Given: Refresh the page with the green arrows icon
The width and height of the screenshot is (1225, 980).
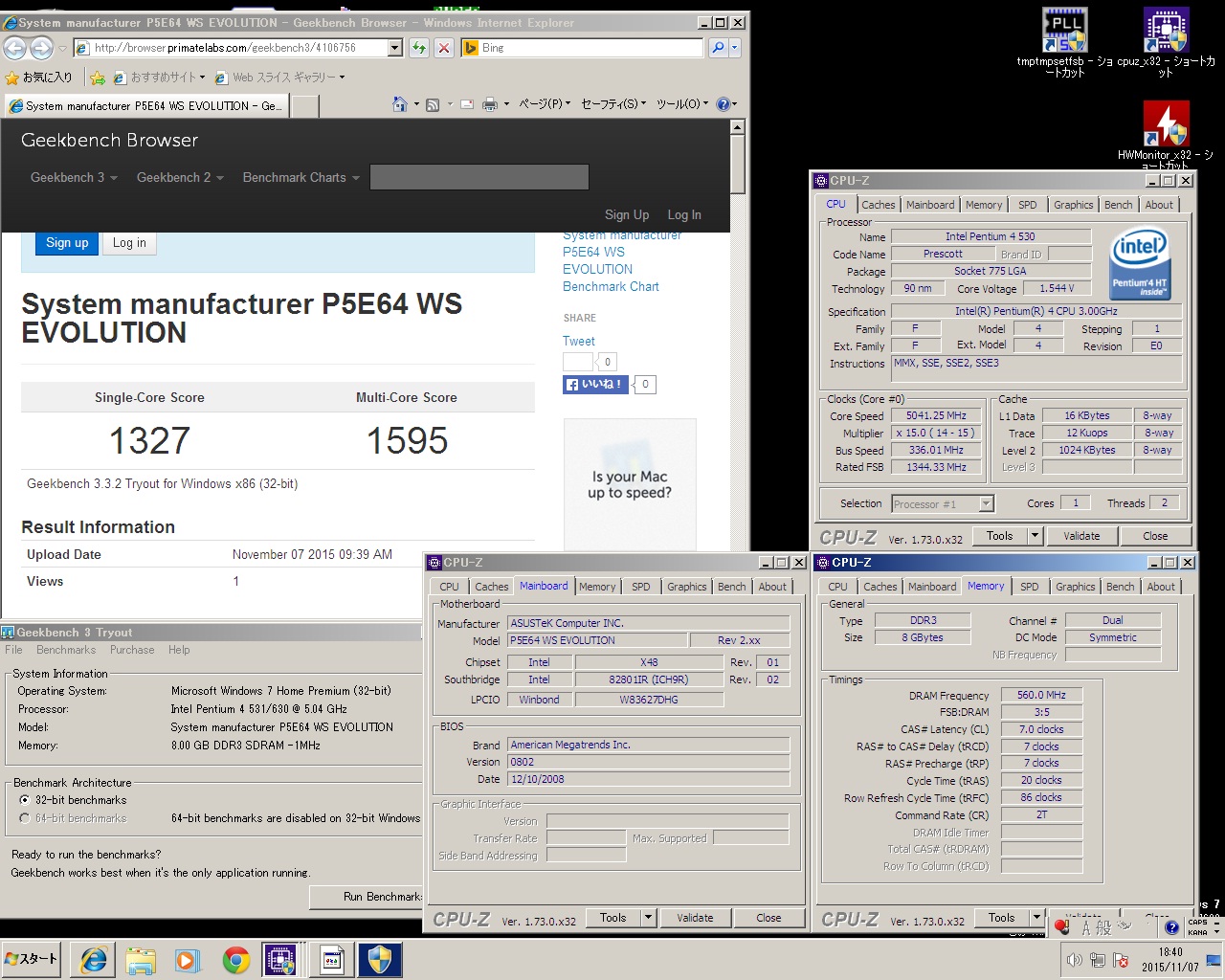Looking at the screenshot, I should tap(418, 47).
